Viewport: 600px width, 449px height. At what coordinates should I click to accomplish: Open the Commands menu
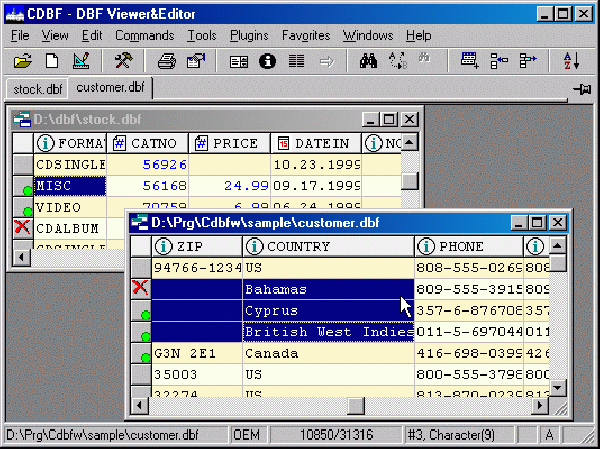pyautogui.click(x=145, y=36)
